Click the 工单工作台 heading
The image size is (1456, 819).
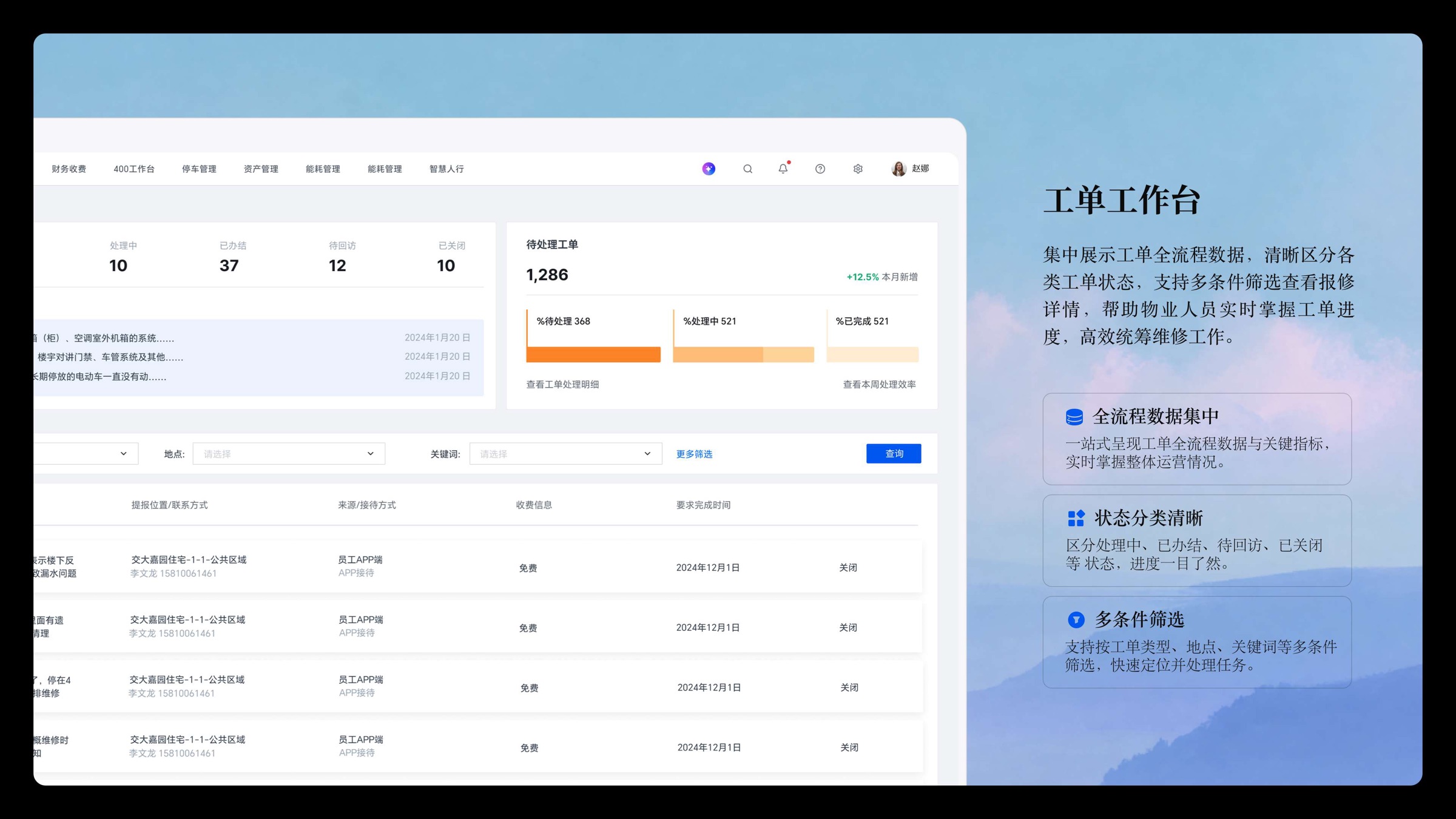1122,200
